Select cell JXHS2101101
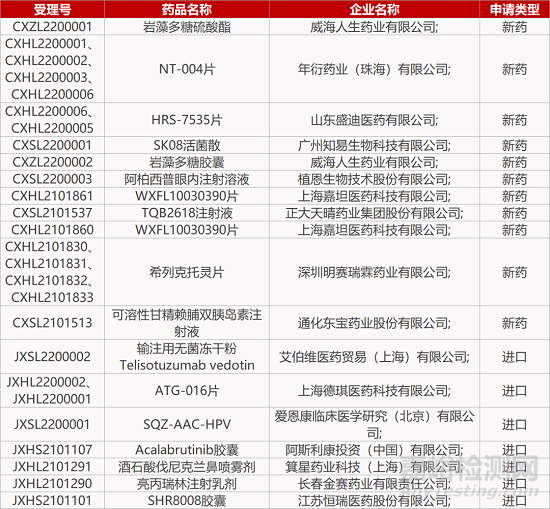Image resolution: width=550 pixels, height=509 pixels. coord(52,500)
